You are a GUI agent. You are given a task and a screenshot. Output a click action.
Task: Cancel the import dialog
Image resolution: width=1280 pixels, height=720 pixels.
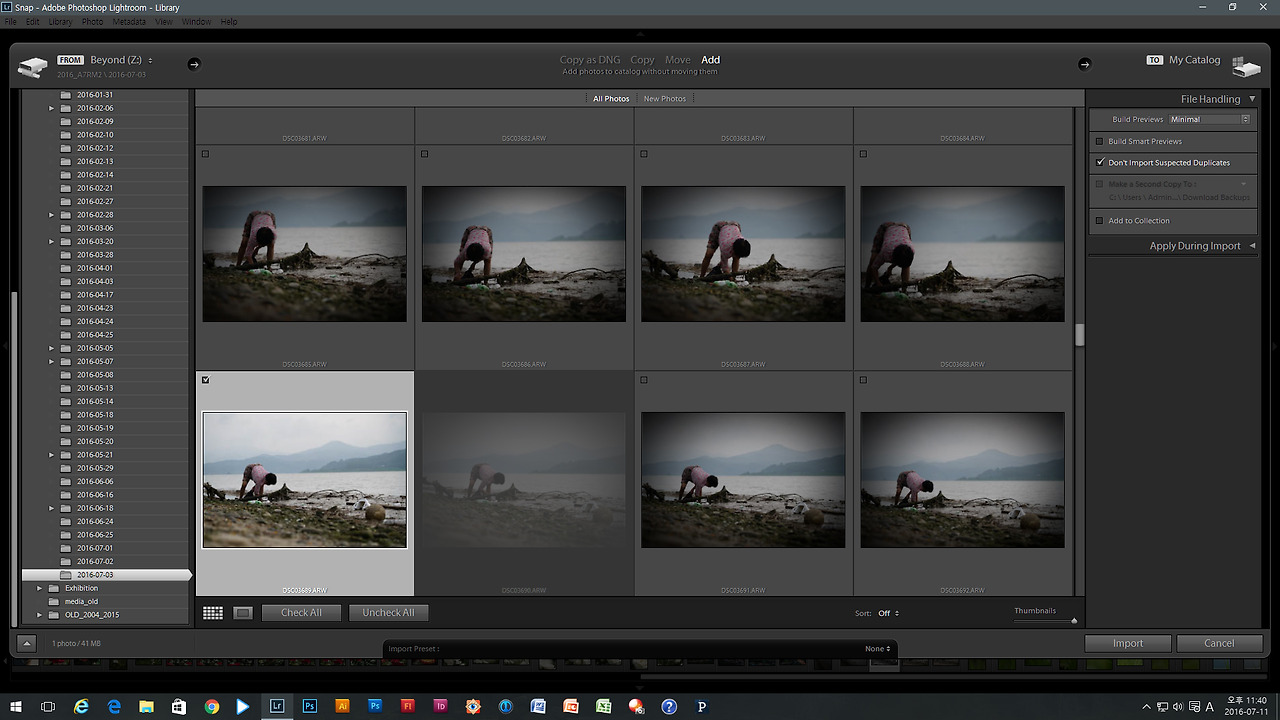[x=1219, y=644]
